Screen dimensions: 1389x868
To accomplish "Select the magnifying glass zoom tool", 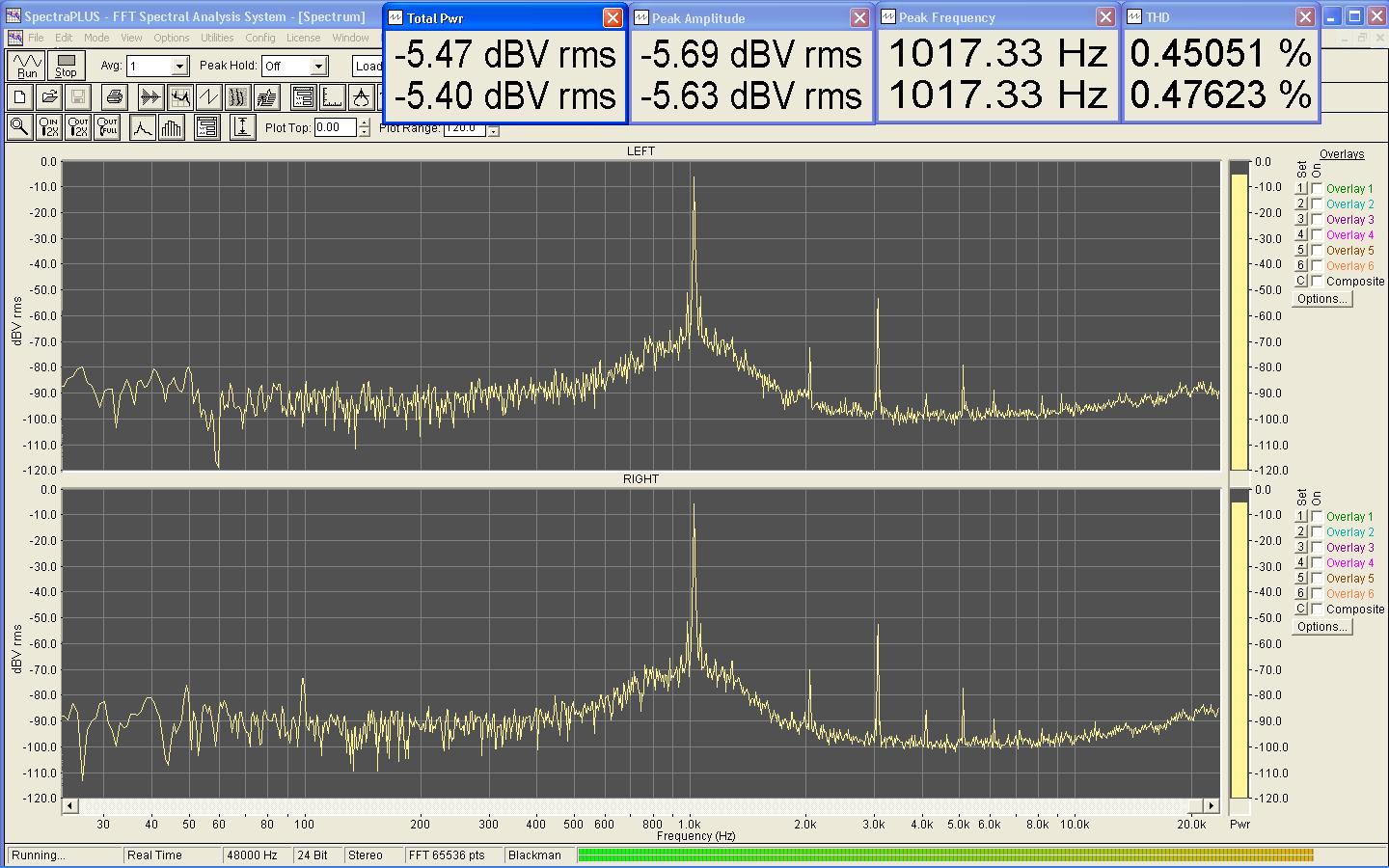I will (18, 127).
